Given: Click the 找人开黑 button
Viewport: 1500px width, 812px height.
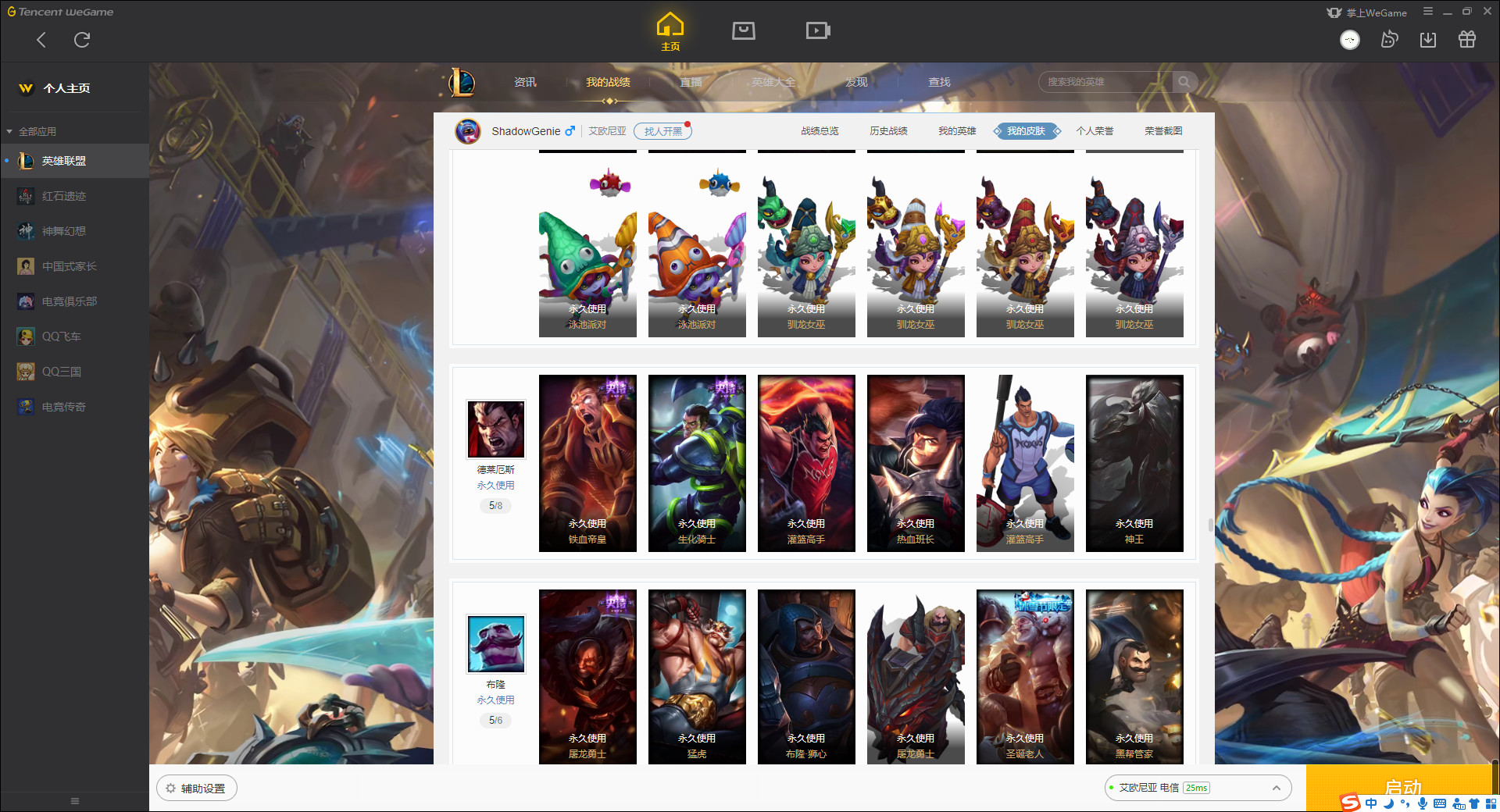Looking at the screenshot, I should [x=662, y=131].
